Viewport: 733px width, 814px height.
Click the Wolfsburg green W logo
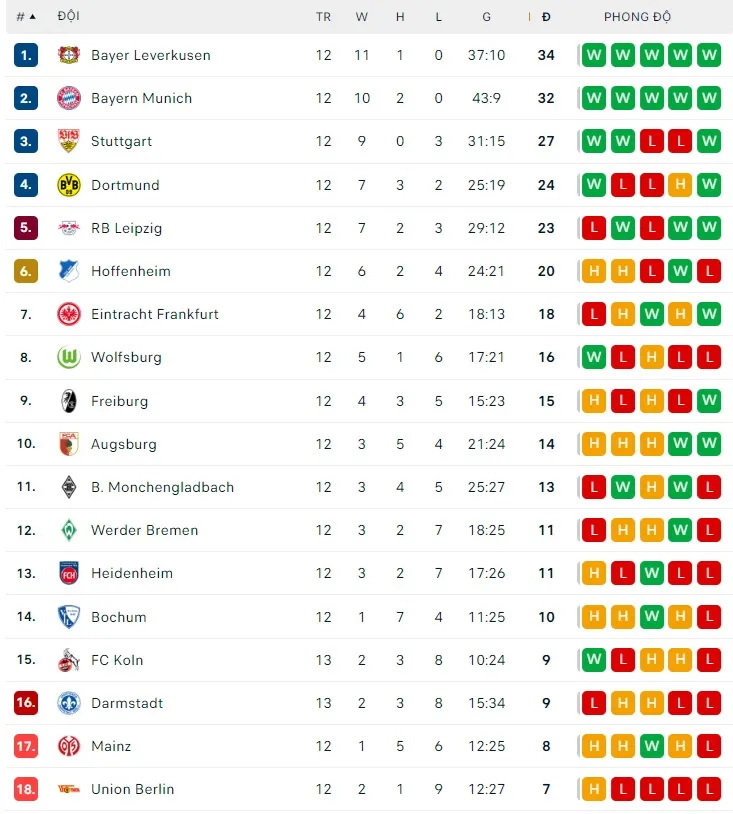coord(68,357)
